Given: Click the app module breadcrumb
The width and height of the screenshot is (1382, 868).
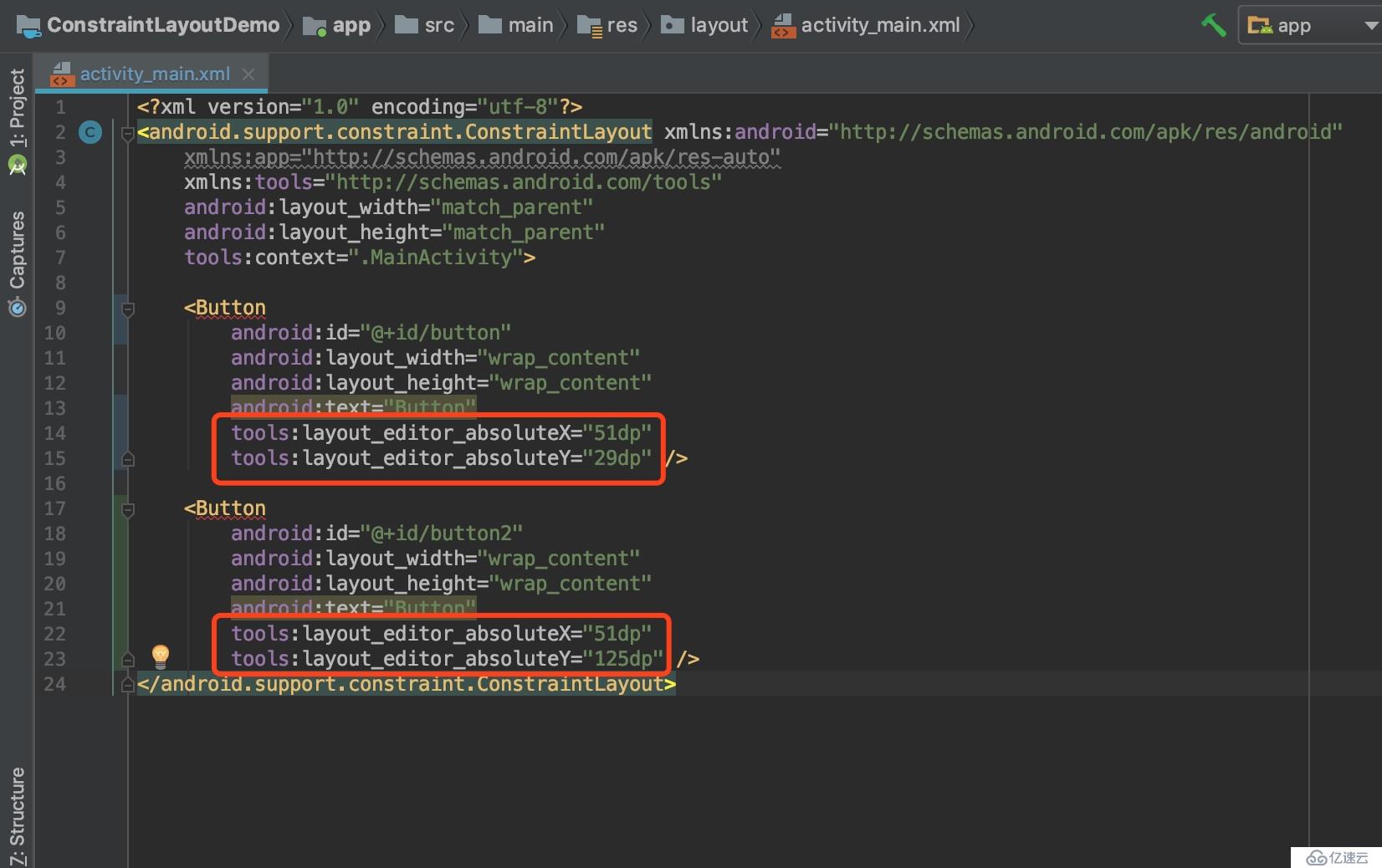Looking at the screenshot, I should coord(337,25).
